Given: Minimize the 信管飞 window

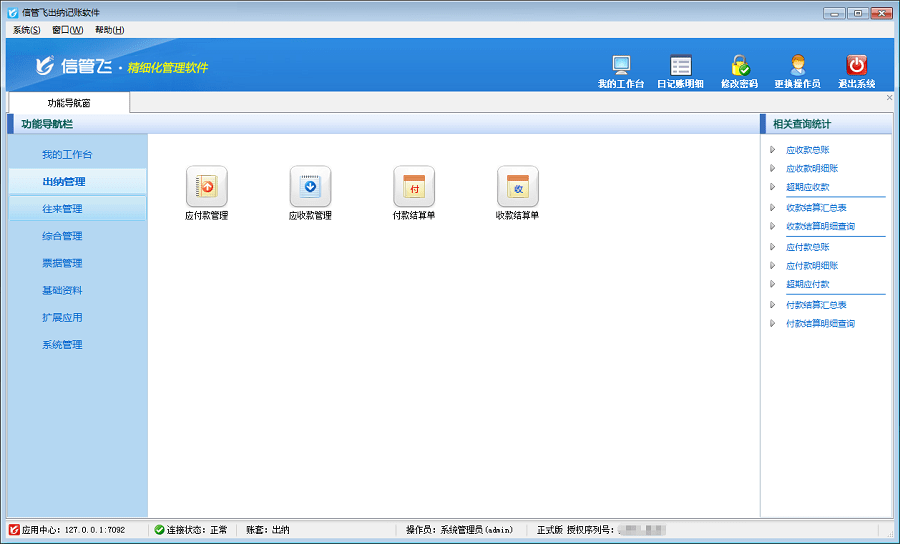Looking at the screenshot, I should coord(834,13).
